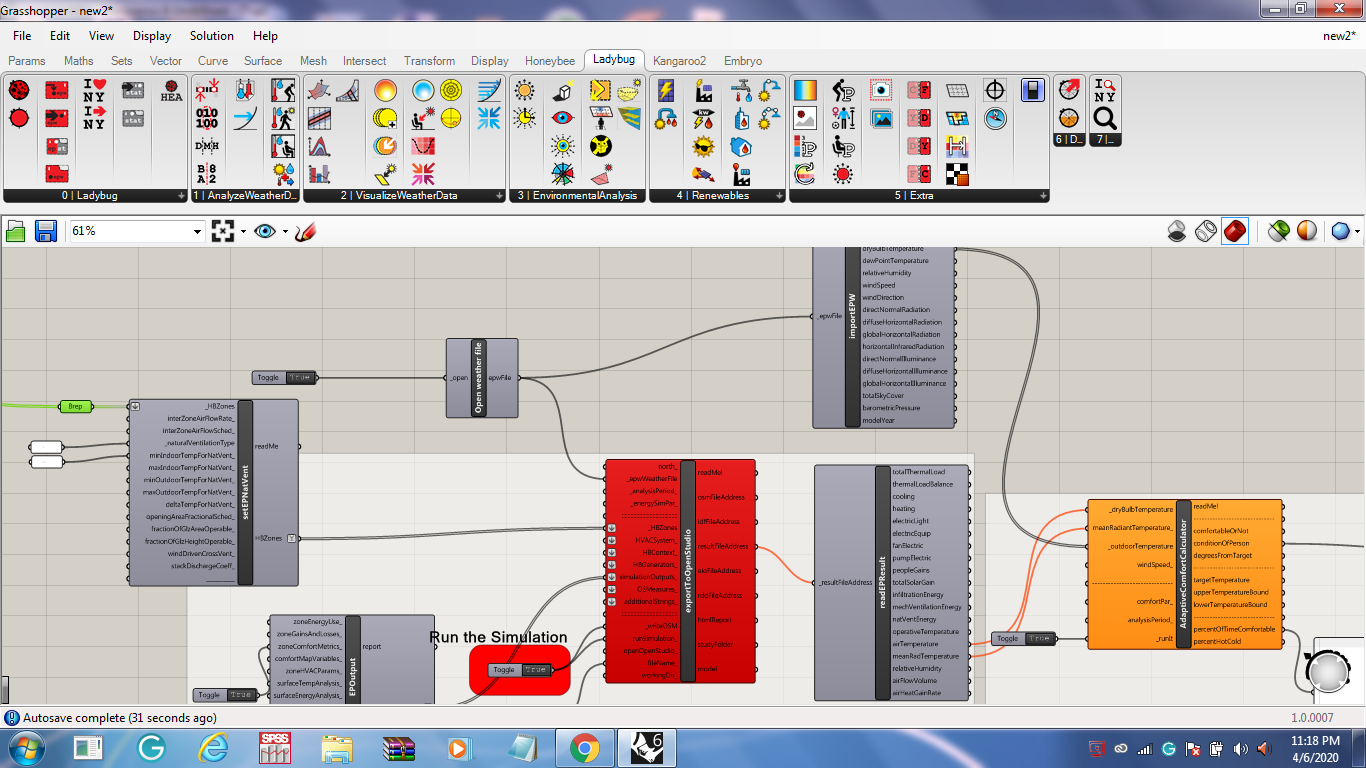Select the magnifying glass search icon
Screen dimensions: 1366x768
tap(1105, 118)
